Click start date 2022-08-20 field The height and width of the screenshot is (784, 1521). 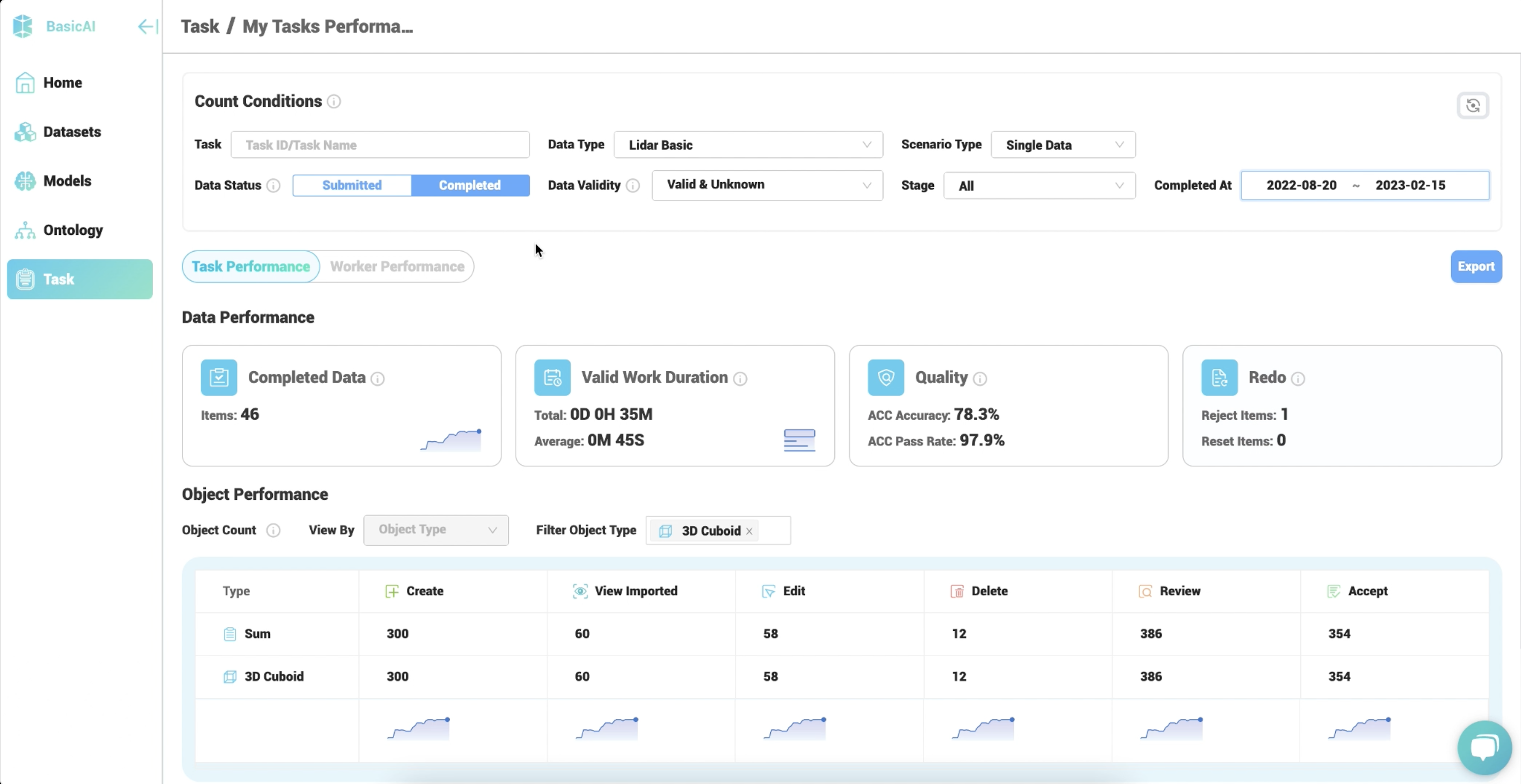pyautogui.click(x=1301, y=185)
